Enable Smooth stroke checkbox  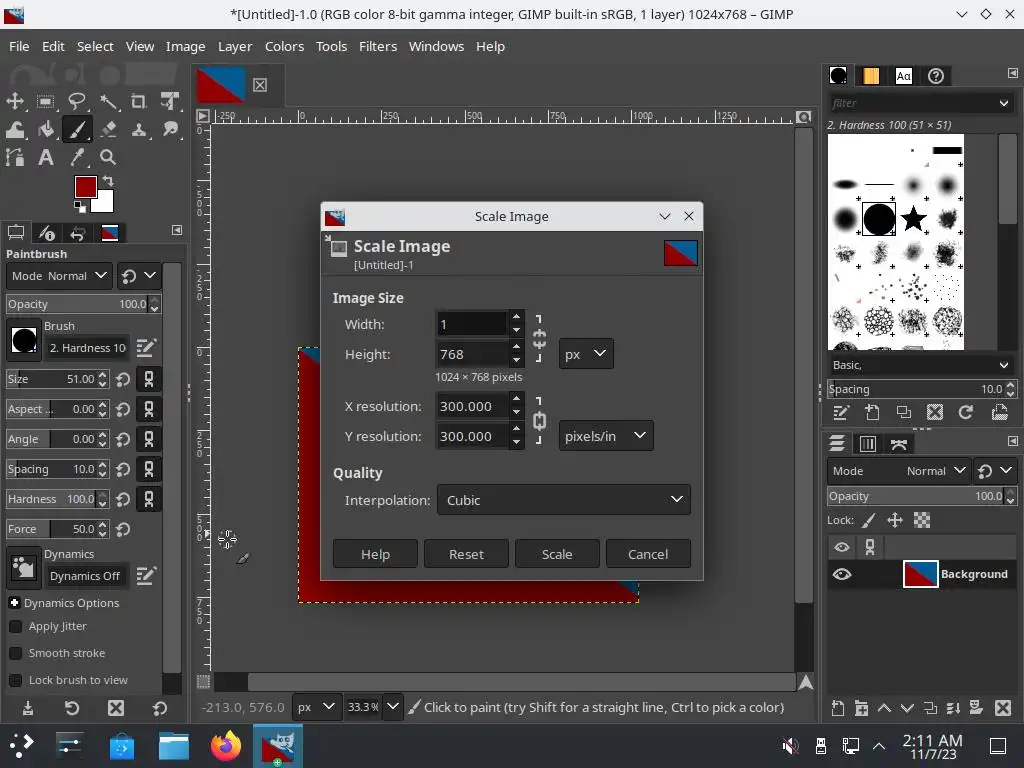pos(16,653)
